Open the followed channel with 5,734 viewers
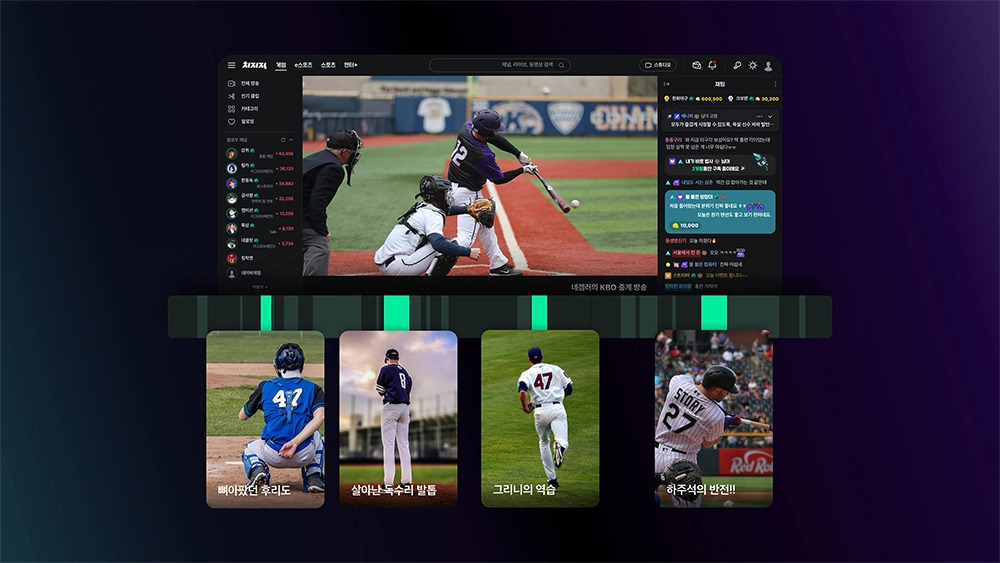The width and height of the screenshot is (1000, 563). point(260,244)
